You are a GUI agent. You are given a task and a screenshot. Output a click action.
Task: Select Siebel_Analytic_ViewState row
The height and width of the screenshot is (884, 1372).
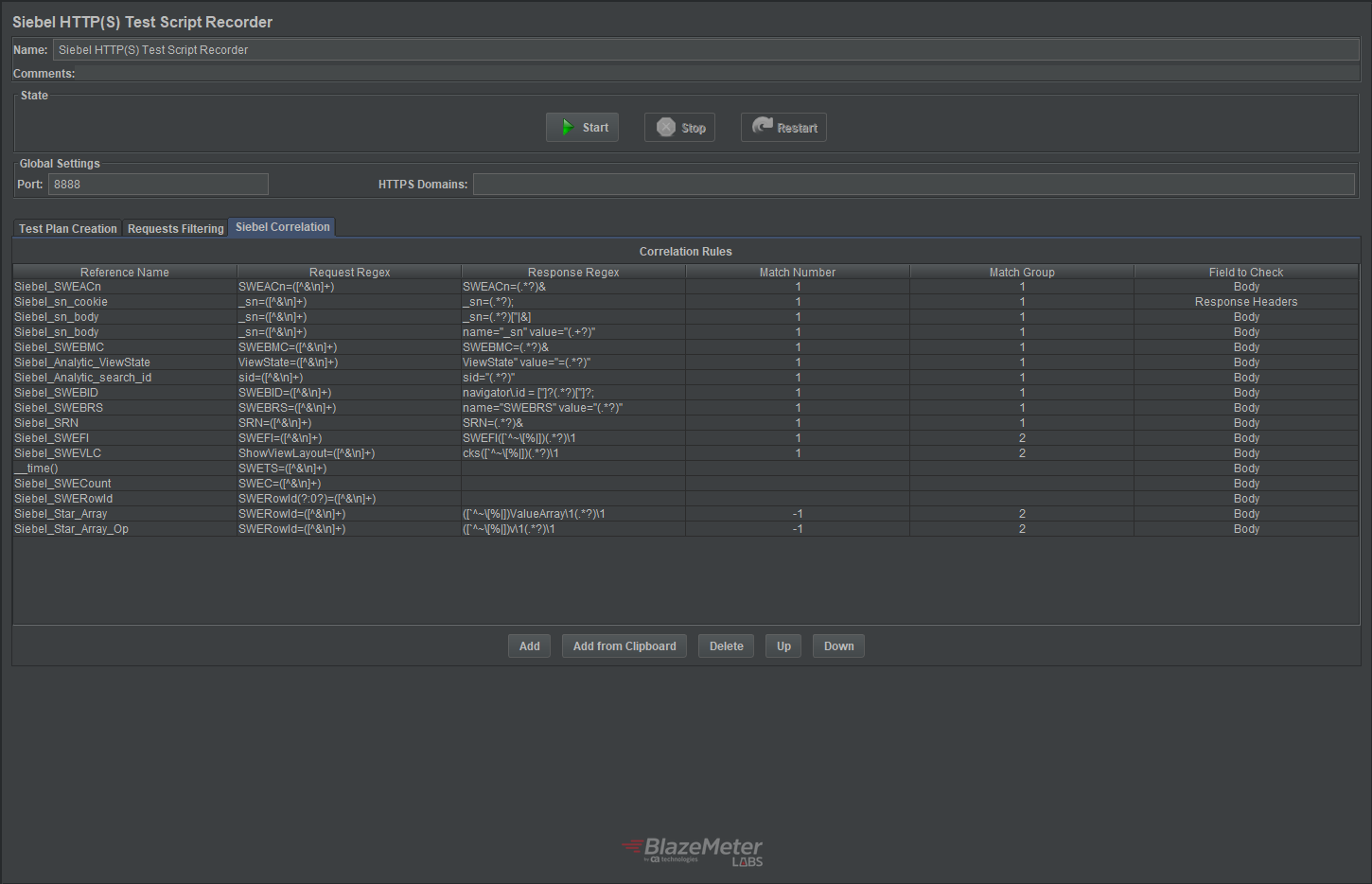(686, 362)
